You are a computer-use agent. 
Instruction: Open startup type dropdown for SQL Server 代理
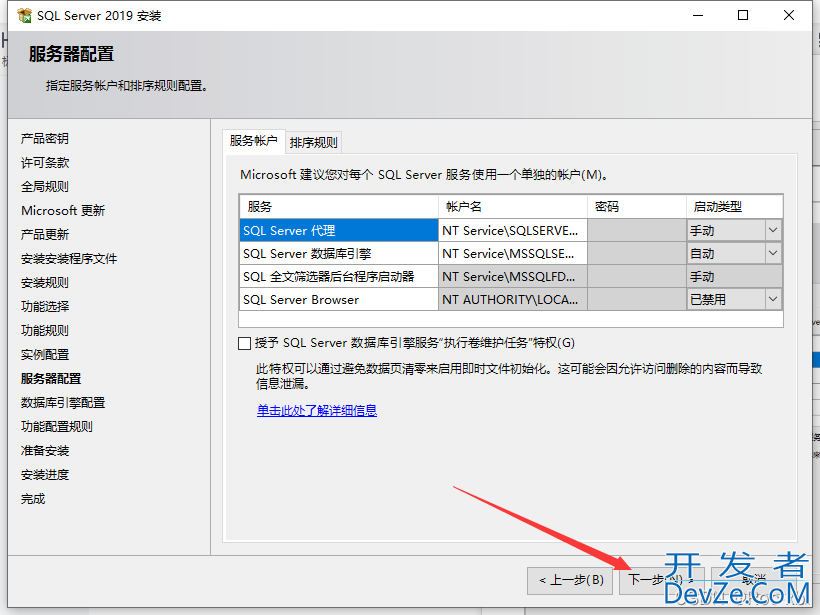[x=772, y=230]
